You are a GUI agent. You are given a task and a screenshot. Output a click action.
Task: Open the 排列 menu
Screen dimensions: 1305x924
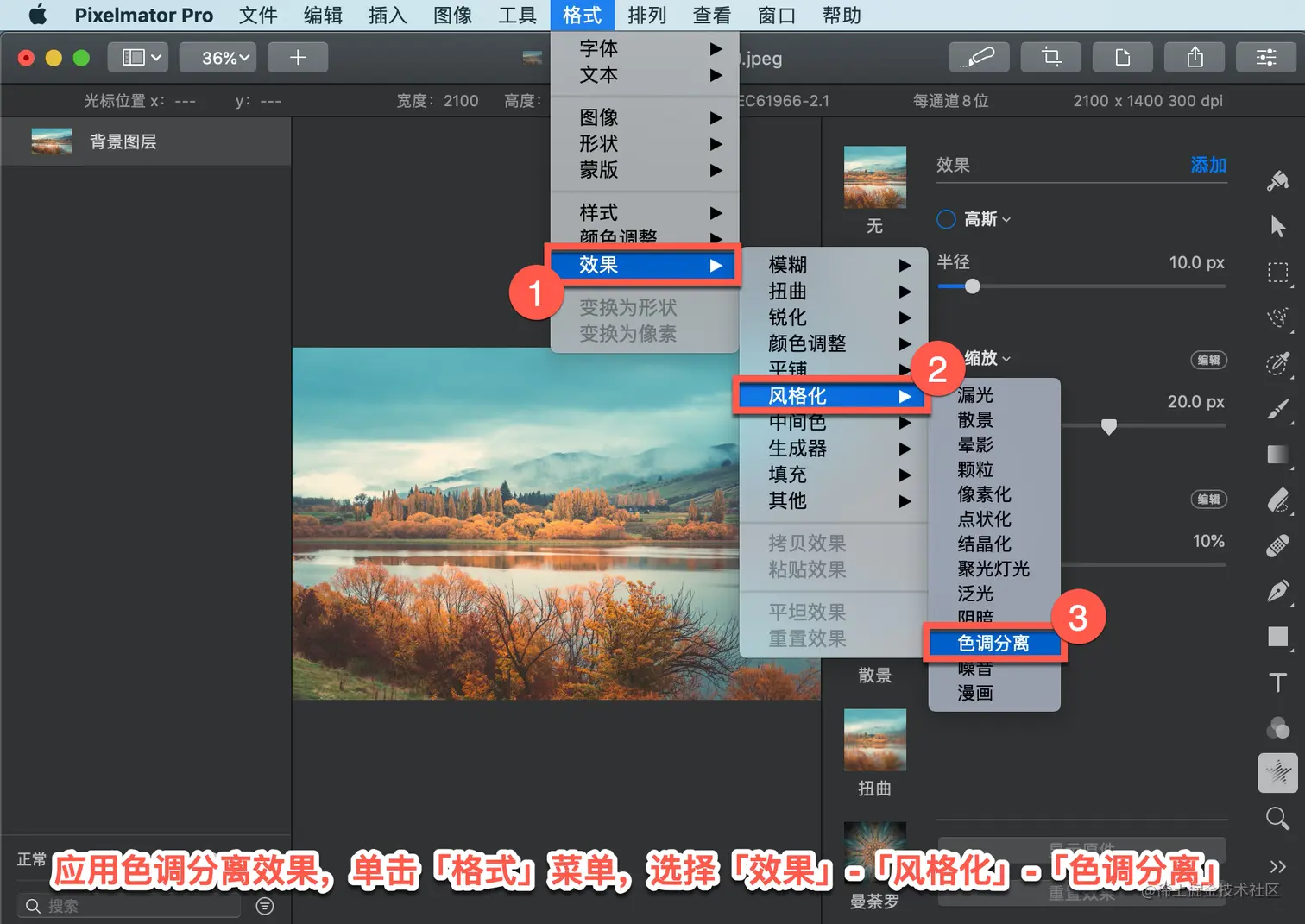click(647, 15)
